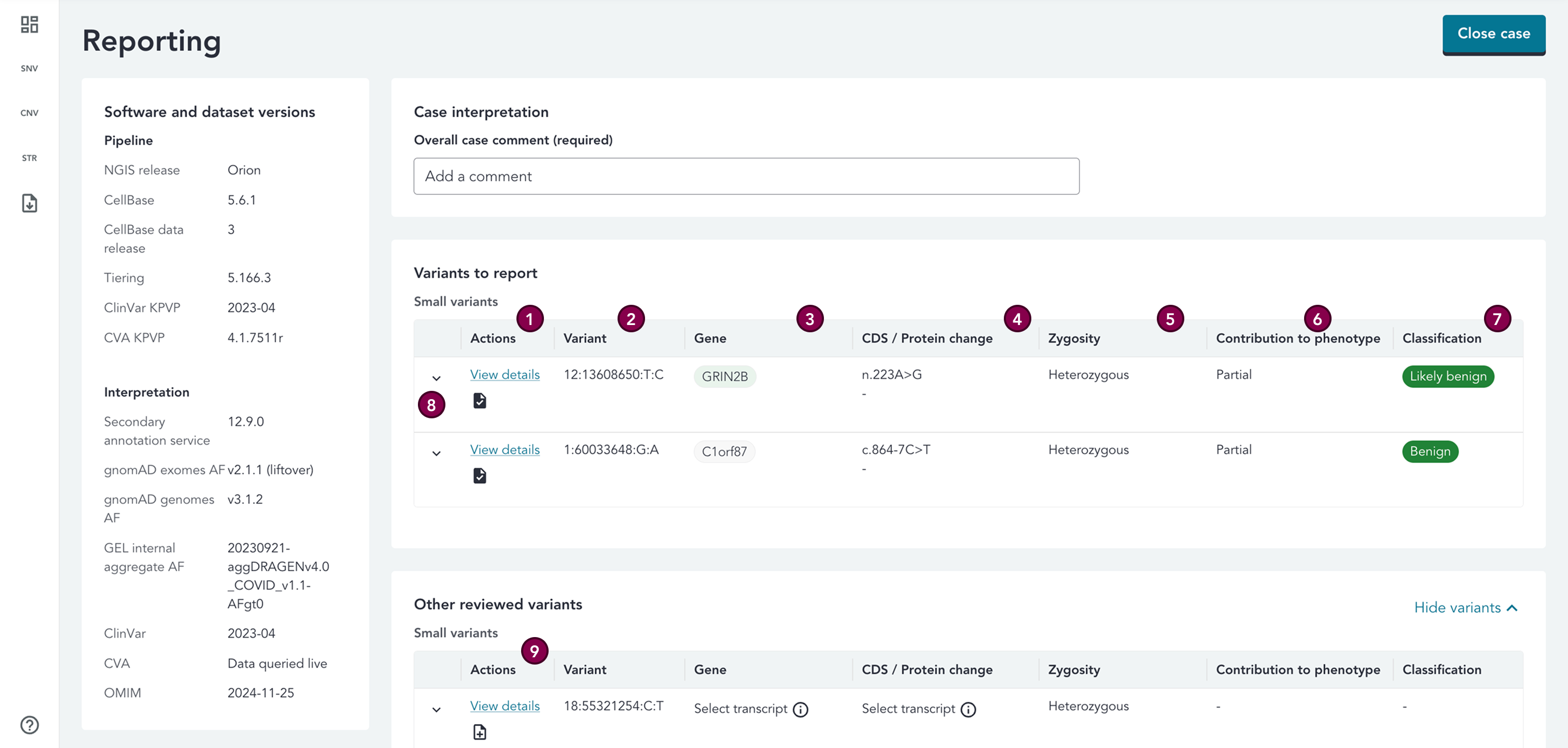Click the report checkmark icon for GRIN2B row

480,401
